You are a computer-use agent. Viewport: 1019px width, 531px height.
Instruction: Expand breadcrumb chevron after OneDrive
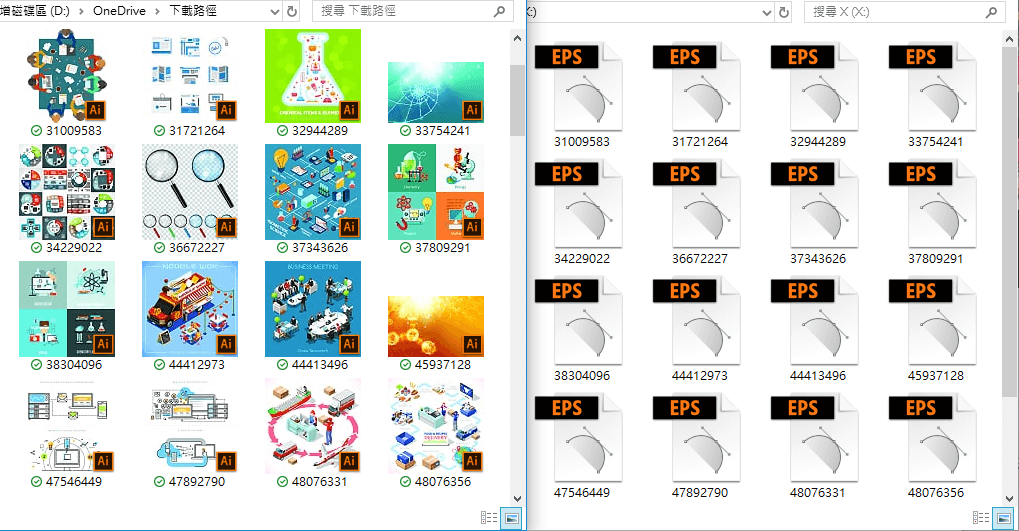[x=157, y=12]
